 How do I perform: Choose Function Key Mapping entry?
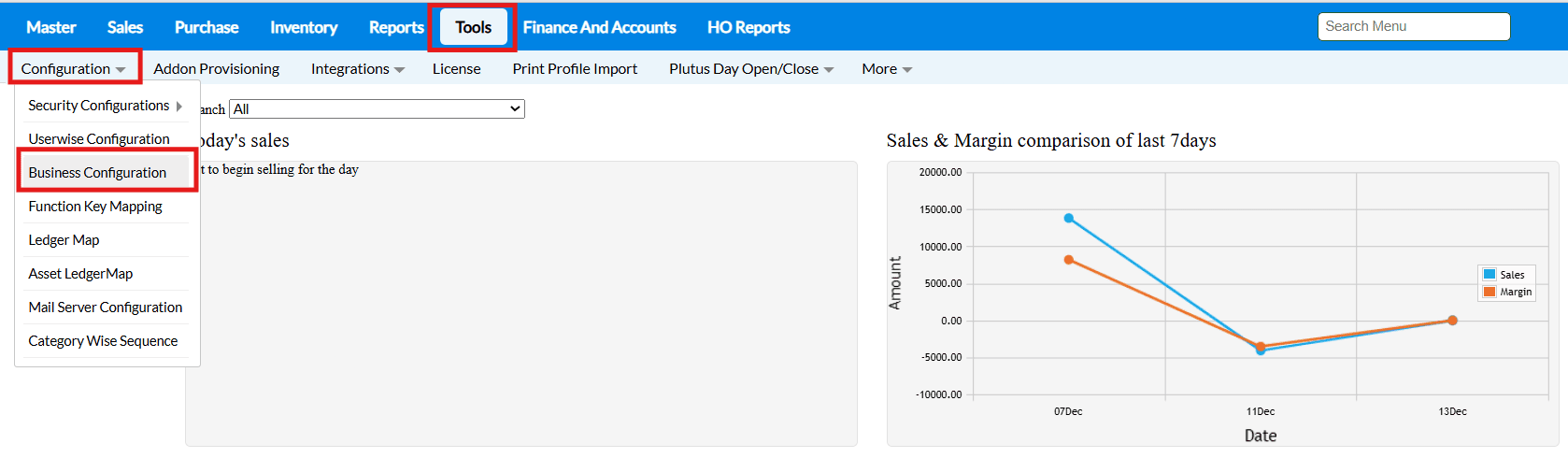(x=95, y=207)
